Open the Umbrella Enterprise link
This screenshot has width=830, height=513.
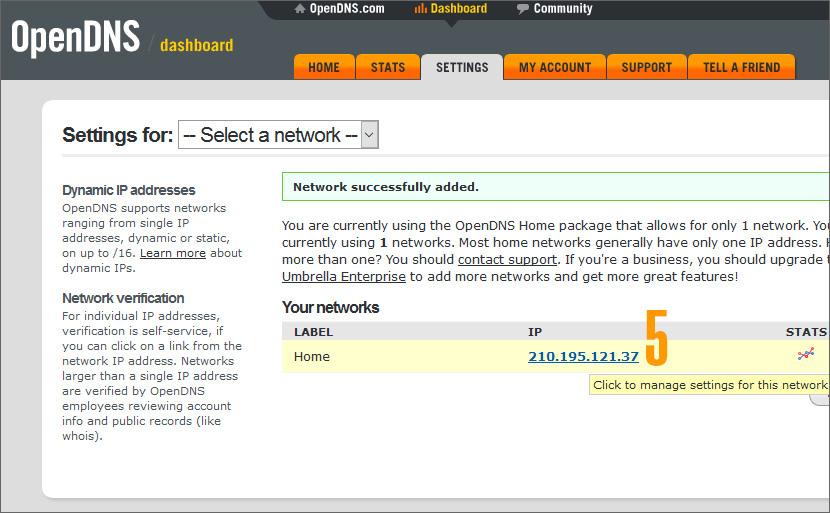pos(344,276)
